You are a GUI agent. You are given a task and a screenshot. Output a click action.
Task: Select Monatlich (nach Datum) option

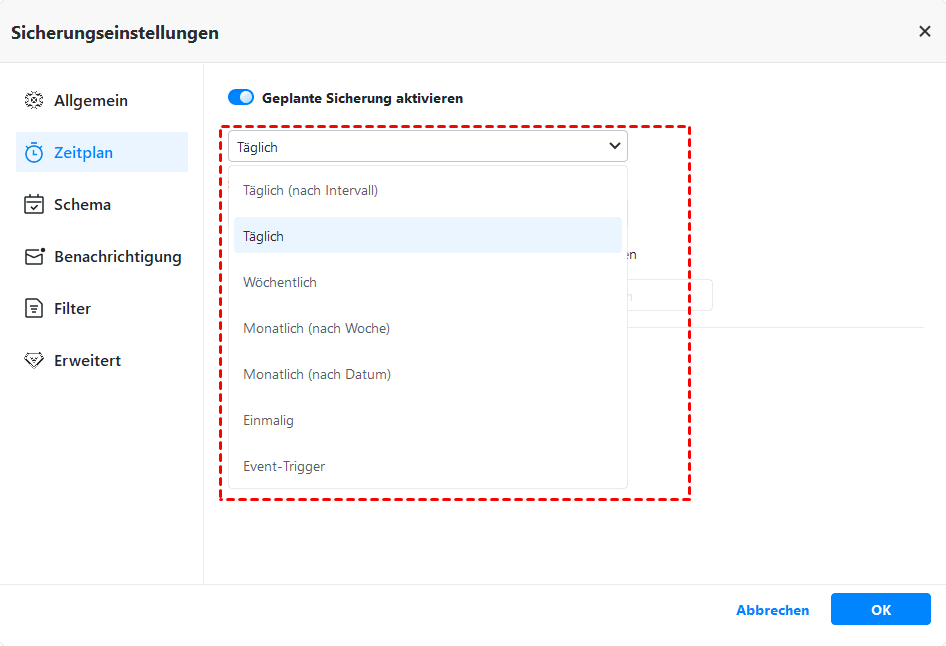click(317, 374)
